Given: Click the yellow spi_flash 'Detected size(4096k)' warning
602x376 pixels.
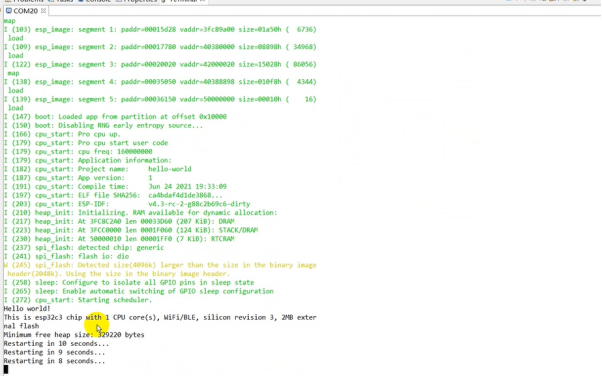Looking at the screenshot, I should 160,269.
